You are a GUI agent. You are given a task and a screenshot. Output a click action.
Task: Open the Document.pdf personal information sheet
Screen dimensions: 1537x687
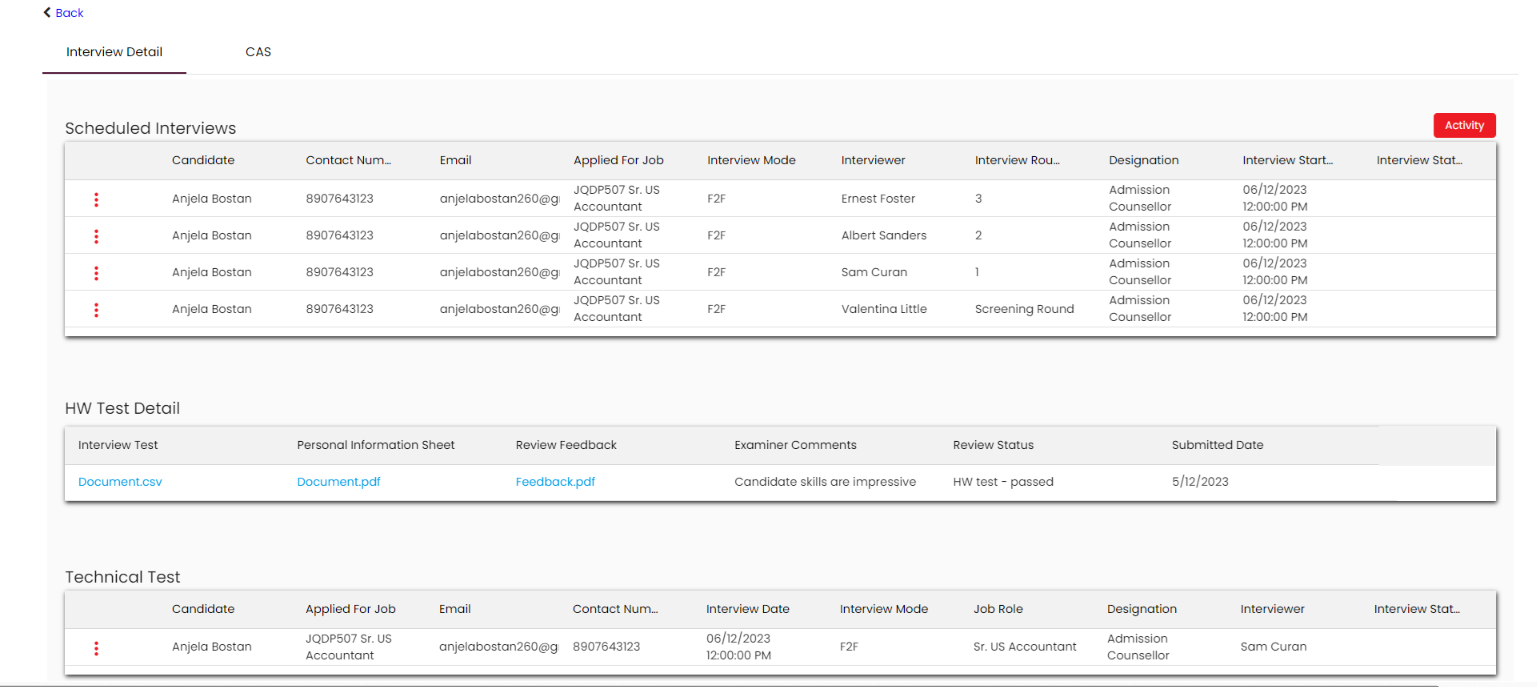pos(338,482)
